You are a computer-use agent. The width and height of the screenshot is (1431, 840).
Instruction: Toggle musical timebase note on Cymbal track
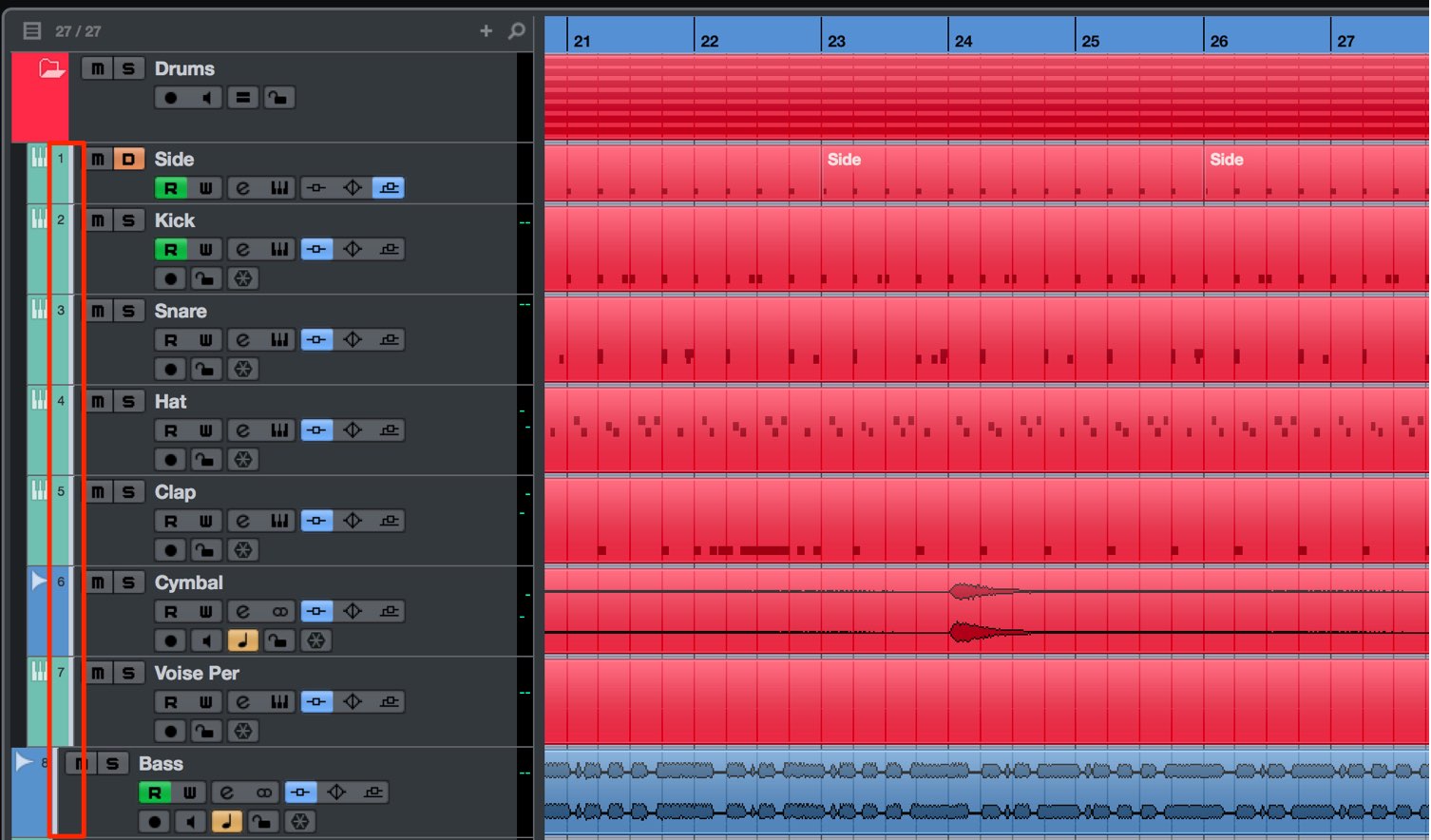point(243,640)
